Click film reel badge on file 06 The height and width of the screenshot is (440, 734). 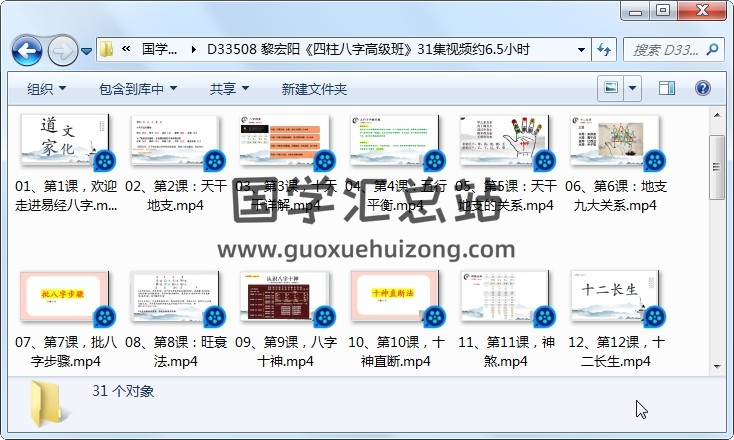coord(654,161)
